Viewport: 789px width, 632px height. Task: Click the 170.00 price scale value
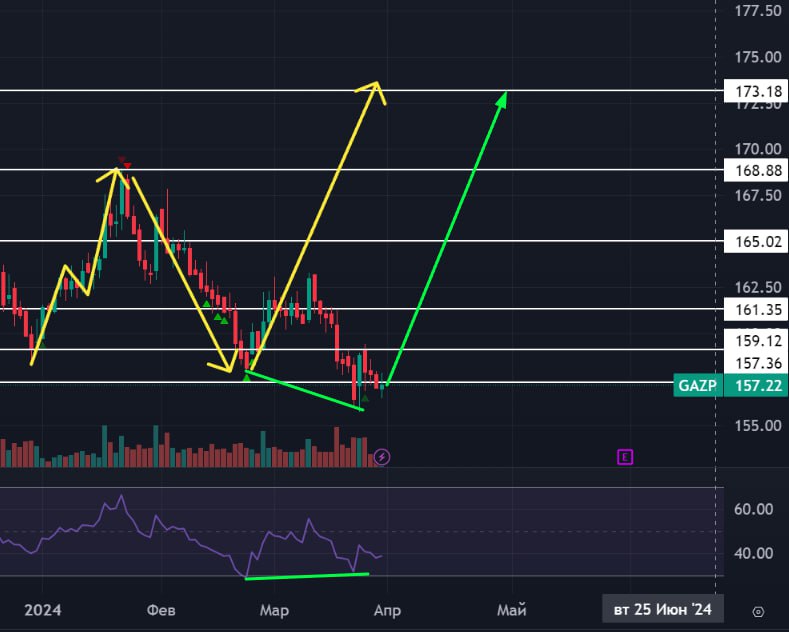point(758,149)
